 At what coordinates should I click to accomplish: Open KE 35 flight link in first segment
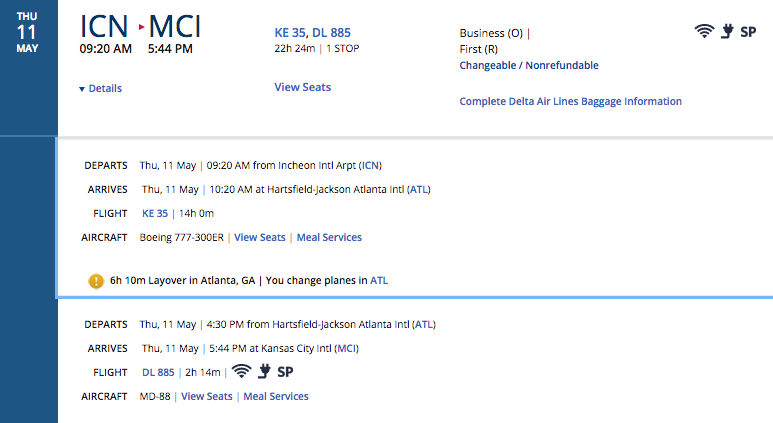coord(155,213)
